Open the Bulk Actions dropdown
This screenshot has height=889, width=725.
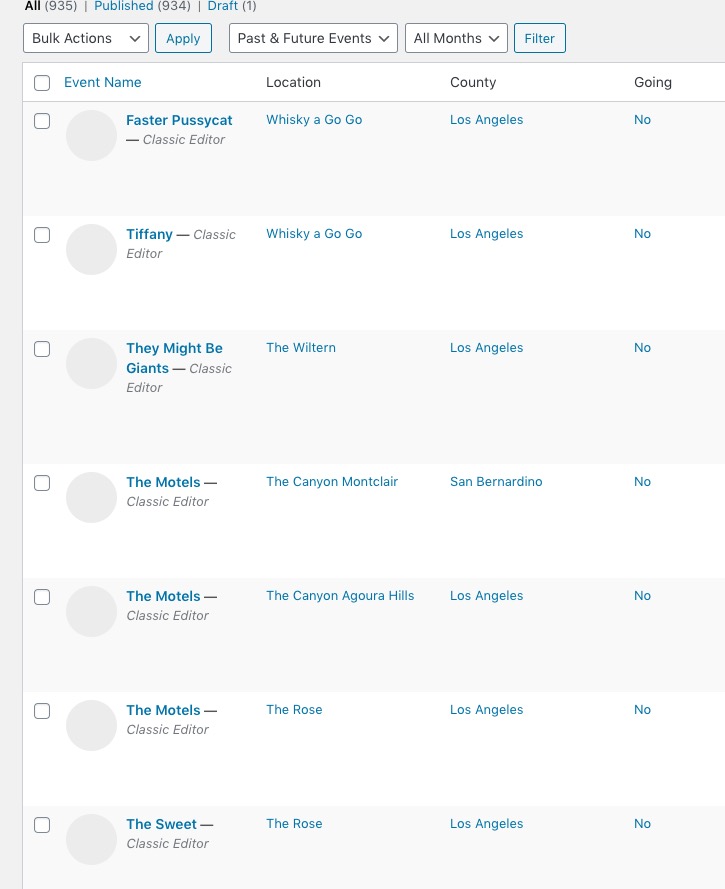click(x=86, y=38)
